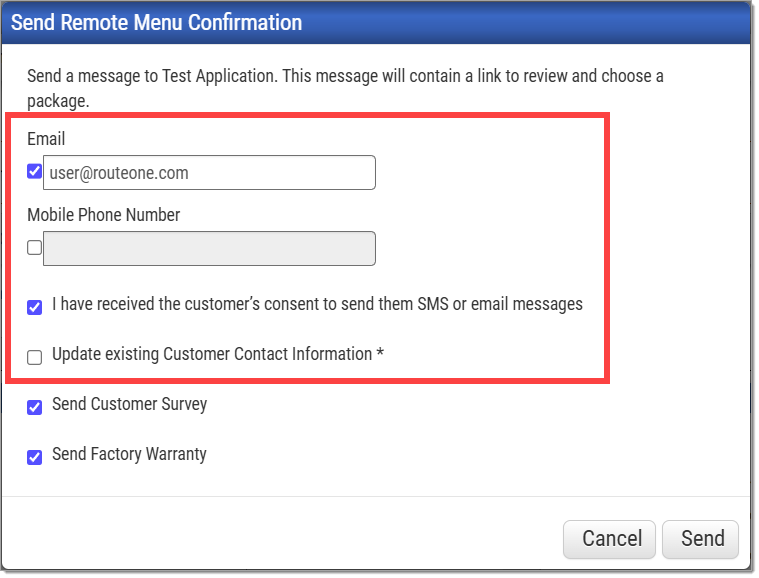The width and height of the screenshot is (759, 578).
Task: Click the divider line above the Cancel button
Action: (376, 497)
